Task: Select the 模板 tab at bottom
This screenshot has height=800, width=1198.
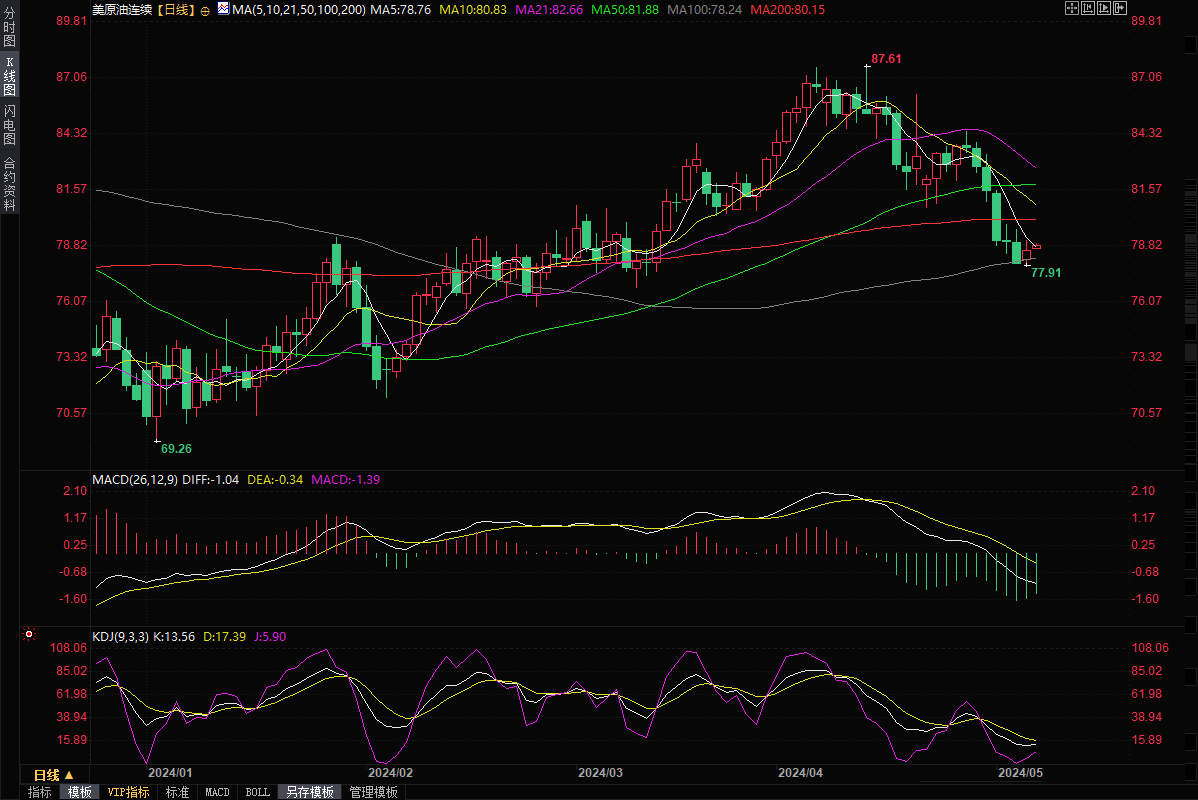Action: (x=80, y=792)
